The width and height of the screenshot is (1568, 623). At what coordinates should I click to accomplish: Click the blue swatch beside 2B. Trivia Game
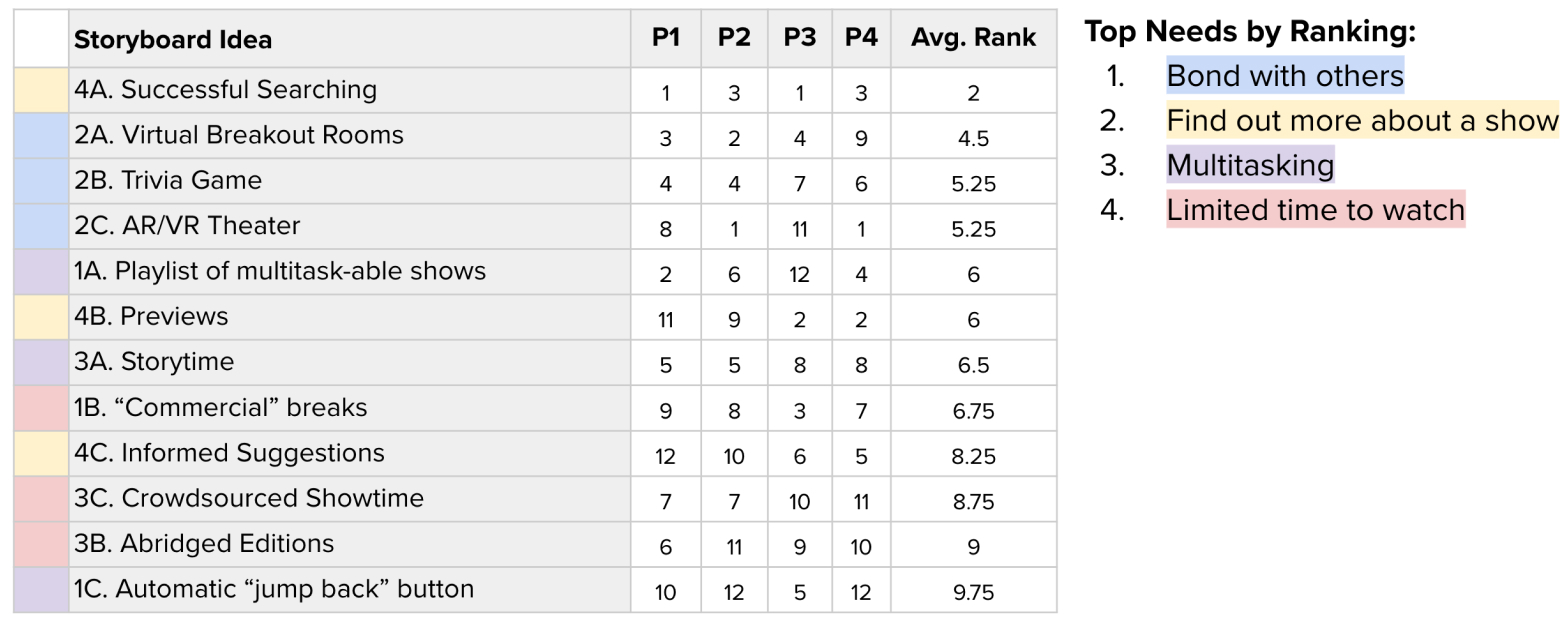point(42,181)
